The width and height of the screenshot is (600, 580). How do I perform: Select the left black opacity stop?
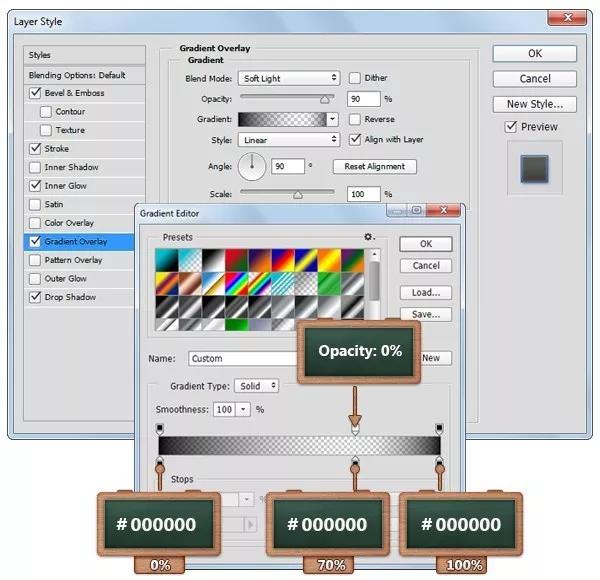pyautogui.click(x=160, y=429)
